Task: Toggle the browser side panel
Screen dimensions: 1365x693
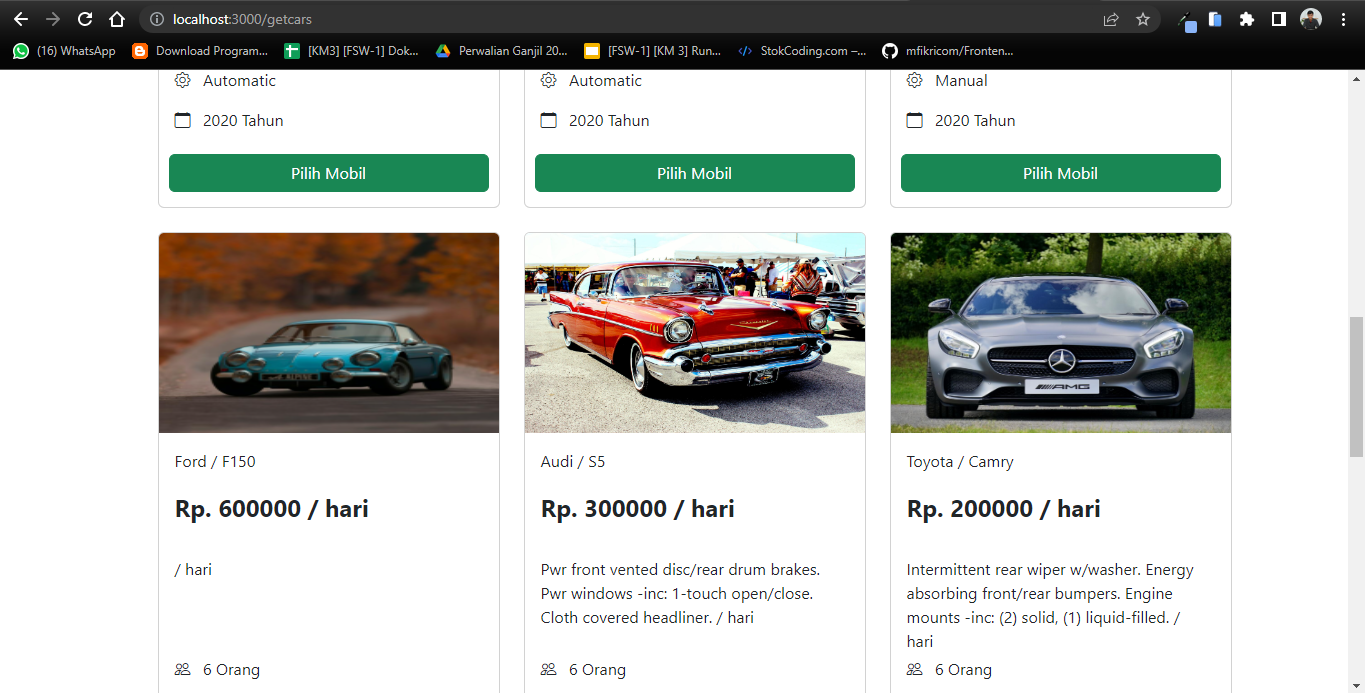Action: click(x=1278, y=19)
